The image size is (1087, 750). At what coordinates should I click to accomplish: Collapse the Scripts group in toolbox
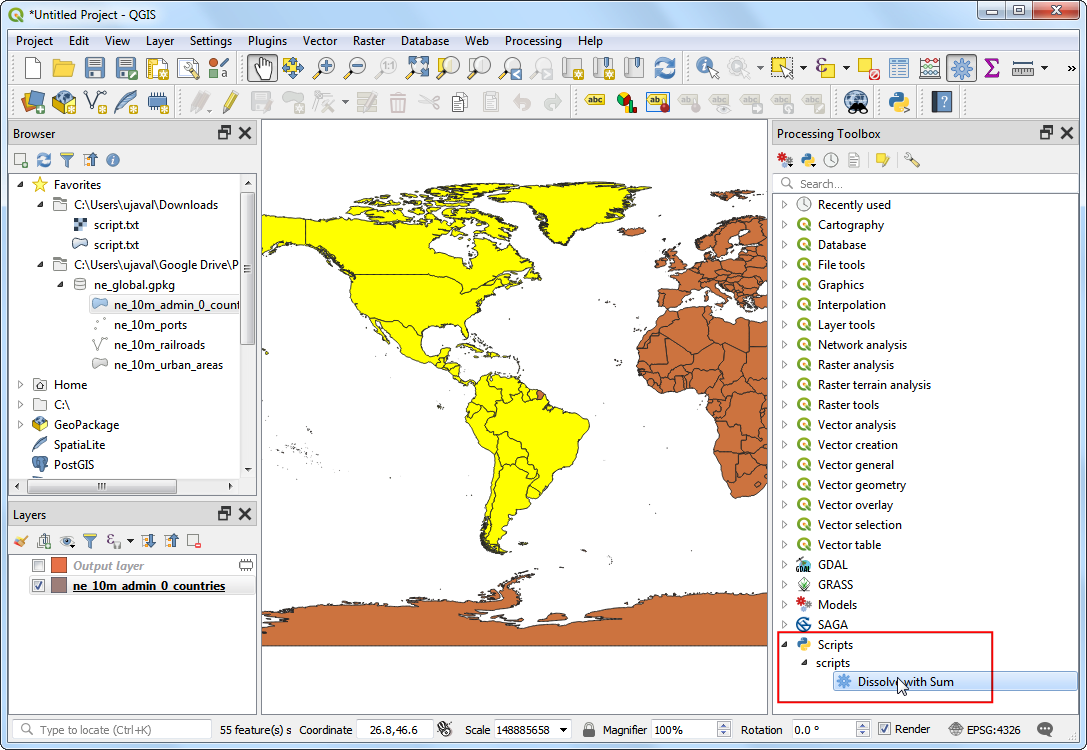(x=785, y=644)
